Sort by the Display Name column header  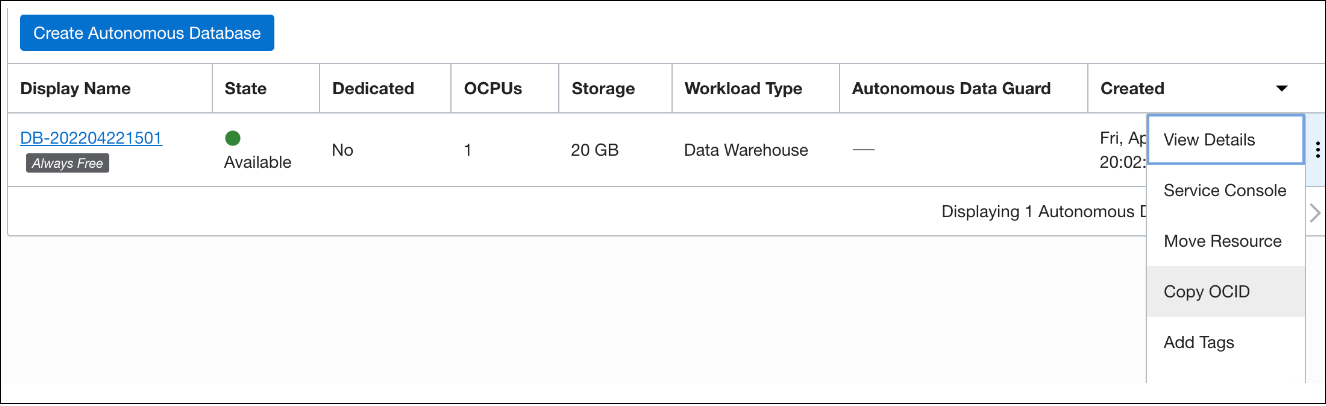point(76,88)
